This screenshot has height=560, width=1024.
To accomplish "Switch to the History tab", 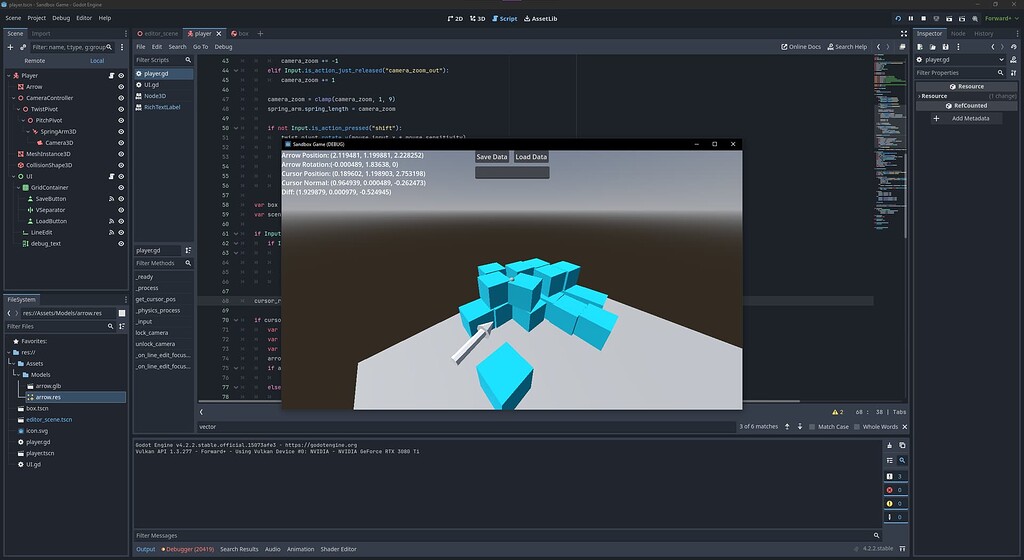I will pos(984,33).
